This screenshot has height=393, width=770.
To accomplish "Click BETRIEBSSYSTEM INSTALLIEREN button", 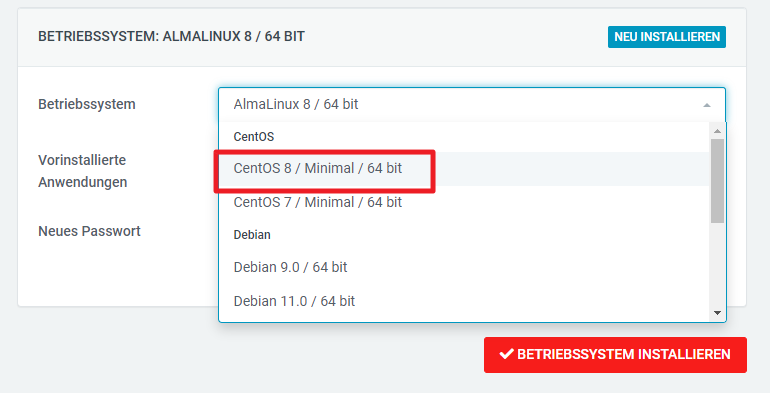I will [x=615, y=355].
